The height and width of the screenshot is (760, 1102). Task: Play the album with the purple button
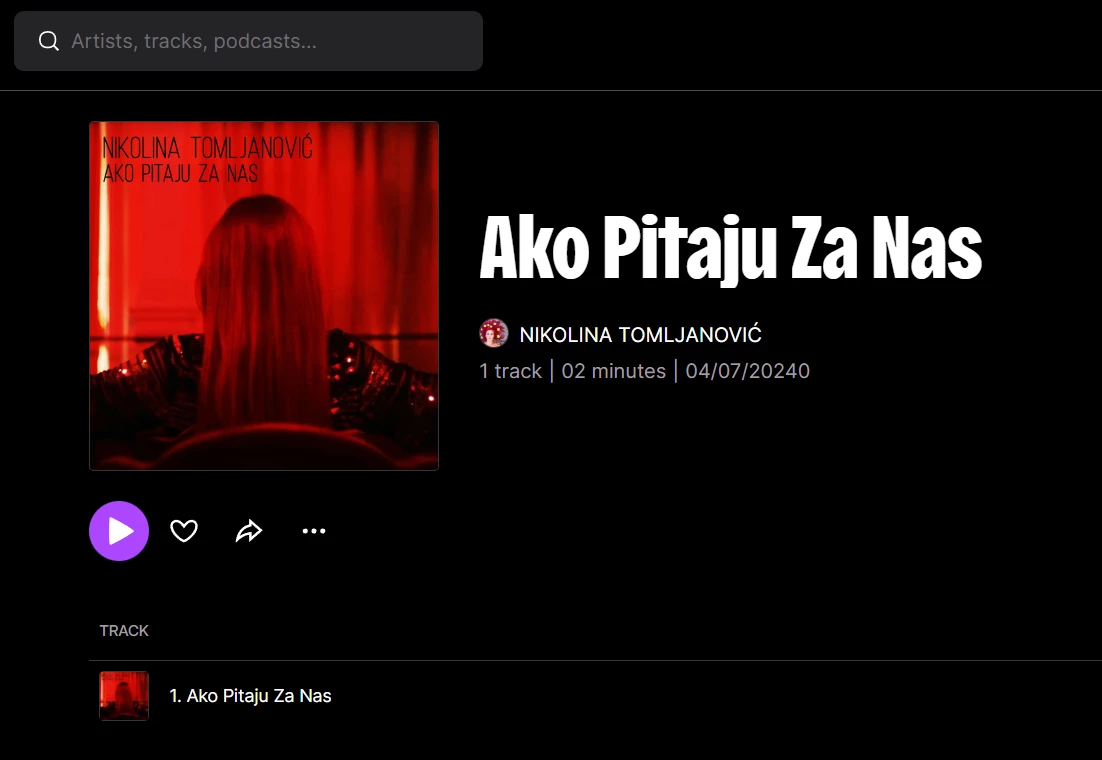(119, 531)
